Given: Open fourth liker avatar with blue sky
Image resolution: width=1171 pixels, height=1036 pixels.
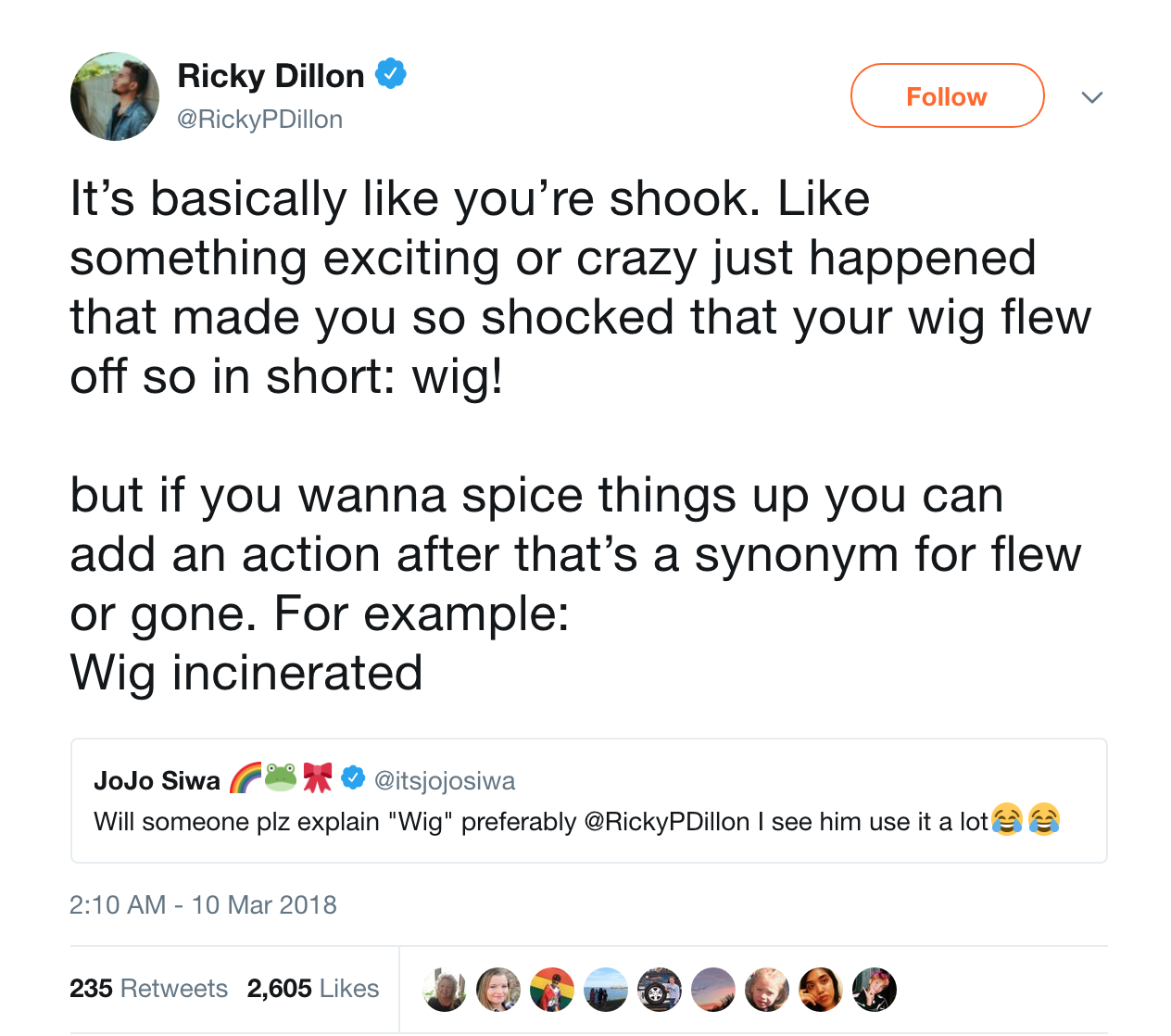Looking at the screenshot, I should pos(606,990).
